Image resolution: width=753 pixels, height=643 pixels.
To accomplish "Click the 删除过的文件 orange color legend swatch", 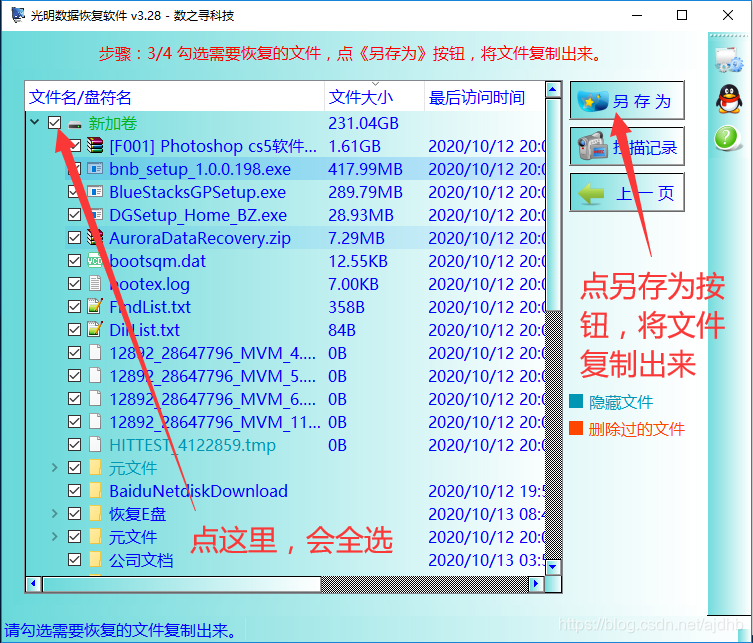I will point(576,428).
